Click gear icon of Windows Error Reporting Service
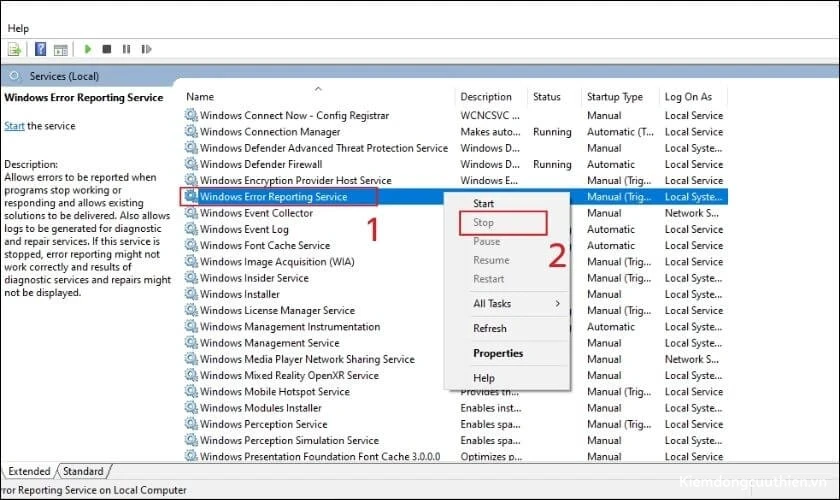 [191, 196]
